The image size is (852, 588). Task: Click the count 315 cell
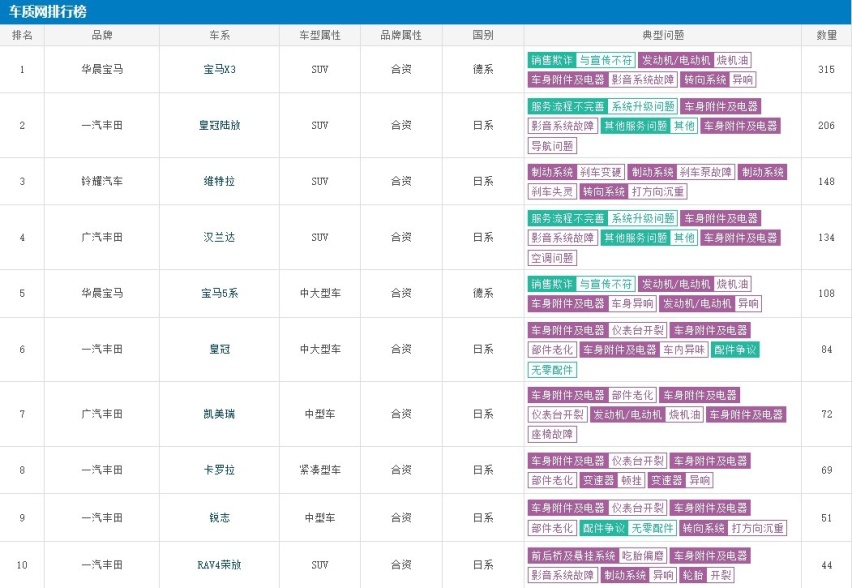coord(826,69)
